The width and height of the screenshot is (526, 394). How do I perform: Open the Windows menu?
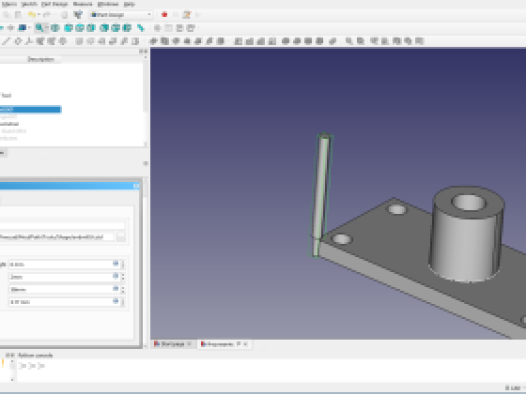click(x=108, y=4)
